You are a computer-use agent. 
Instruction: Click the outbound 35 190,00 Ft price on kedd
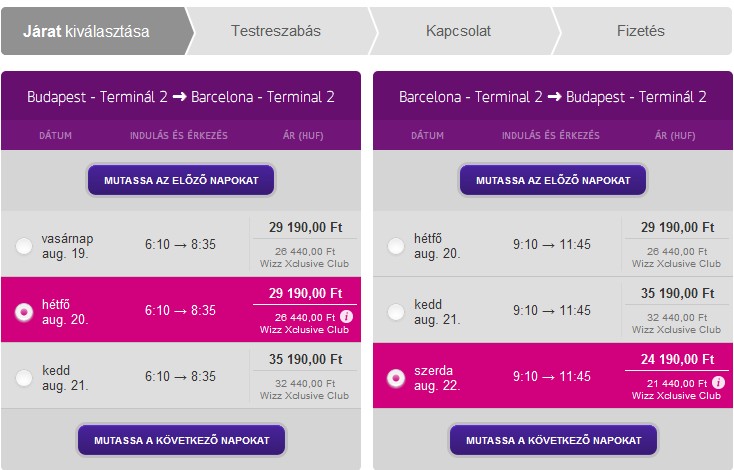(305, 360)
